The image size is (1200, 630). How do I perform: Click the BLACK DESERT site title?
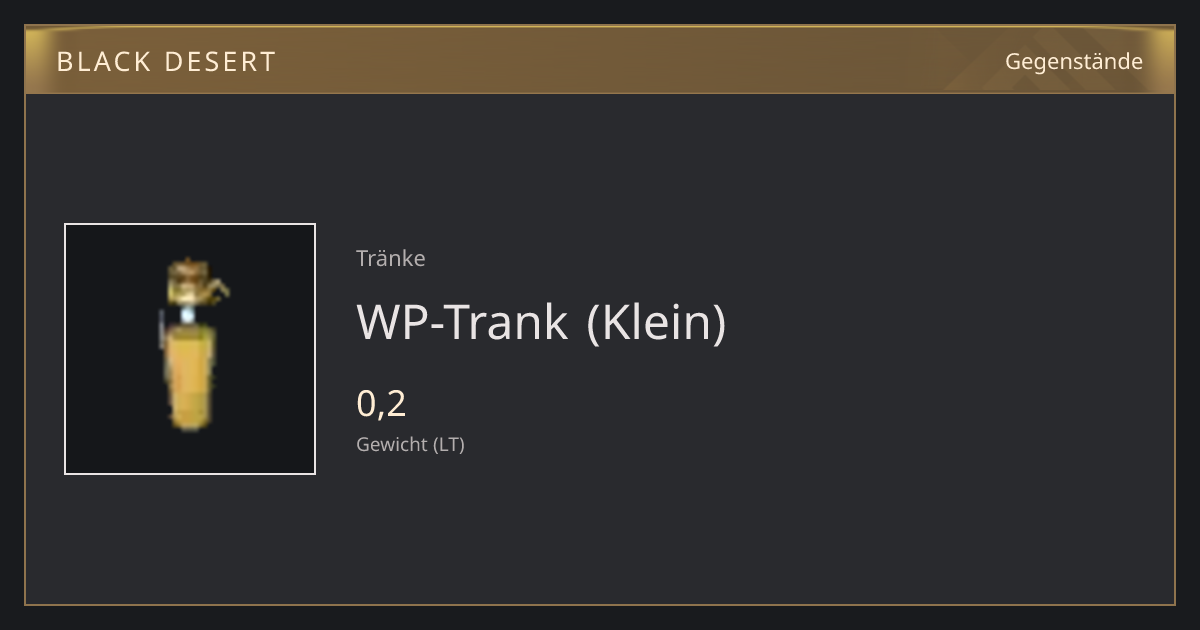pyautogui.click(x=166, y=62)
